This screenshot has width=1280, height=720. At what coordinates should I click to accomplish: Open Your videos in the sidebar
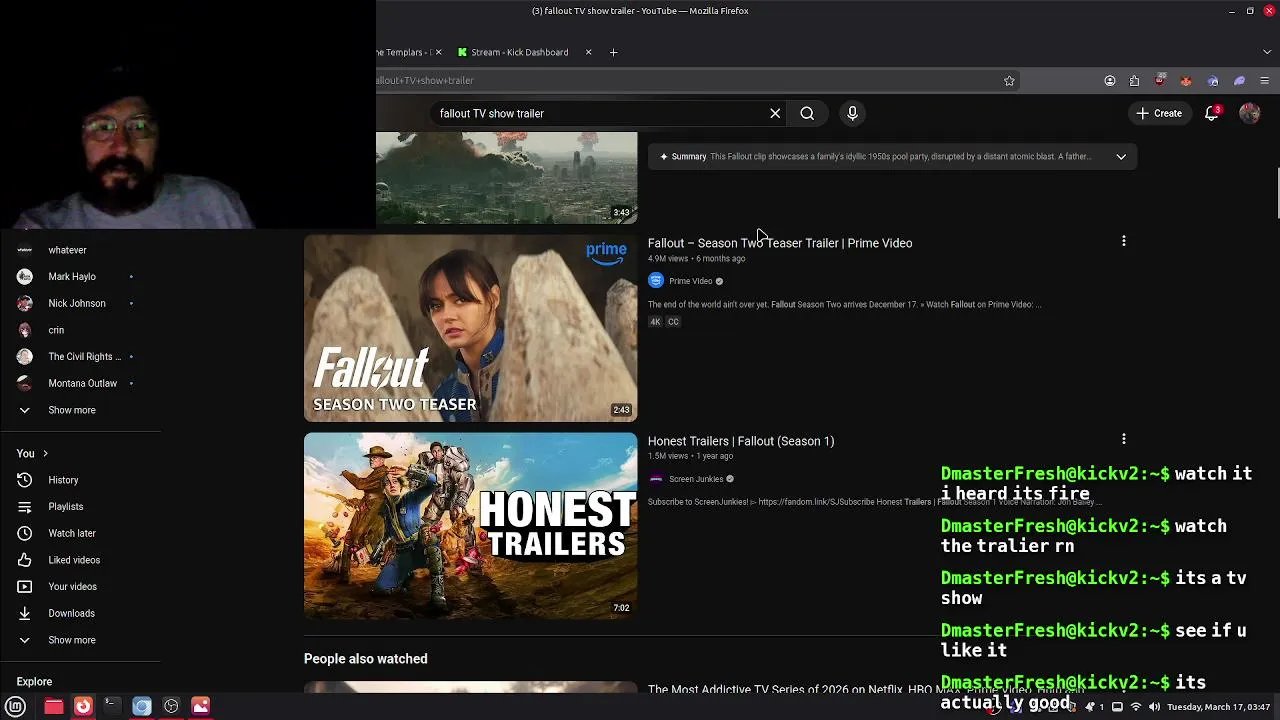tap(72, 587)
